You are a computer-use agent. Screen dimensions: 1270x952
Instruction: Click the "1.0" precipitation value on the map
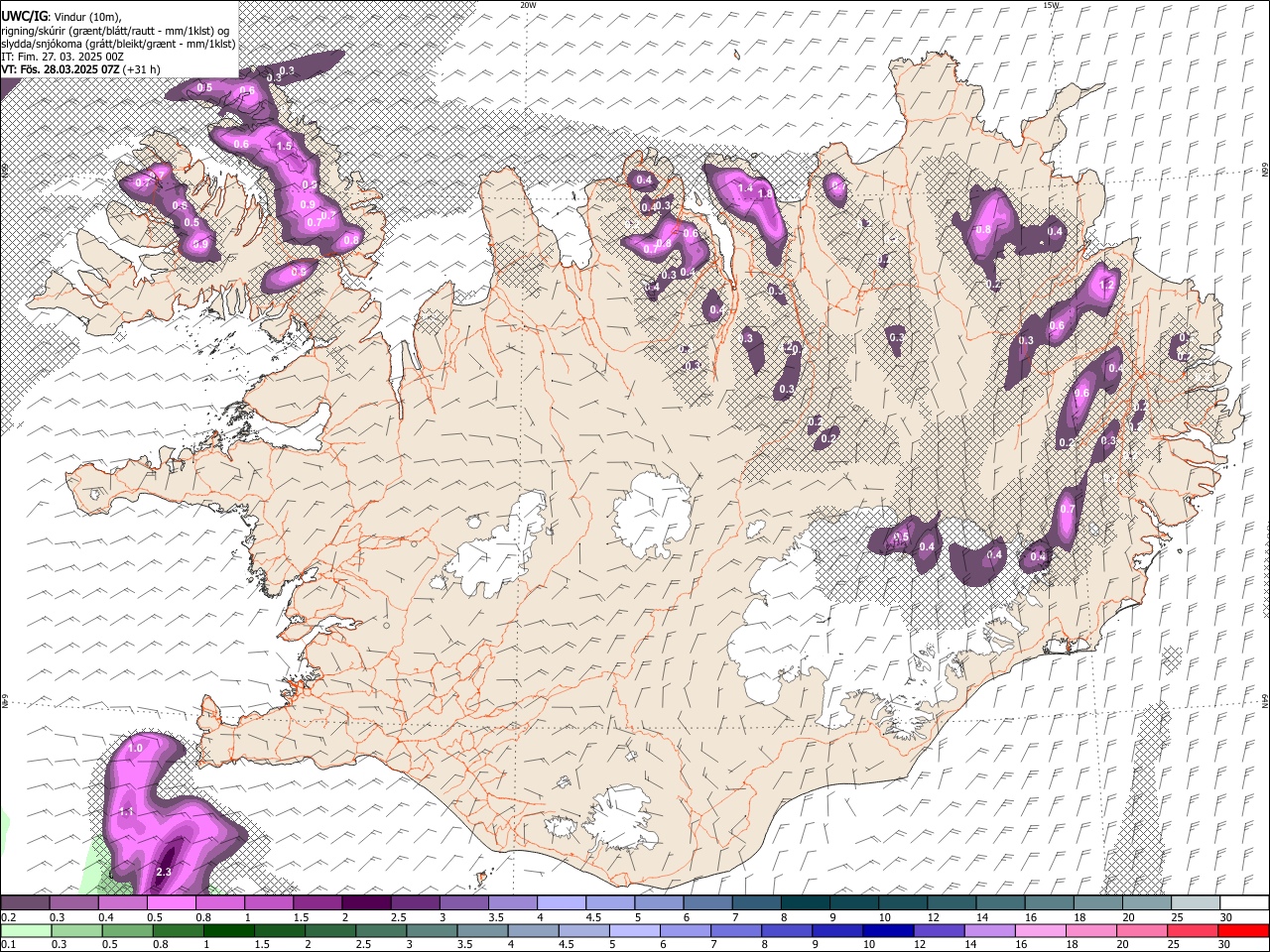[136, 748]
